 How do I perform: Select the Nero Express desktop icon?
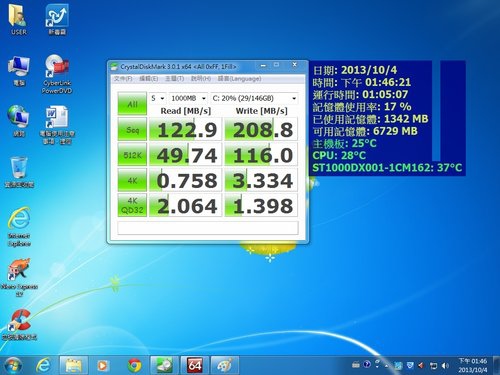[19, 277]
